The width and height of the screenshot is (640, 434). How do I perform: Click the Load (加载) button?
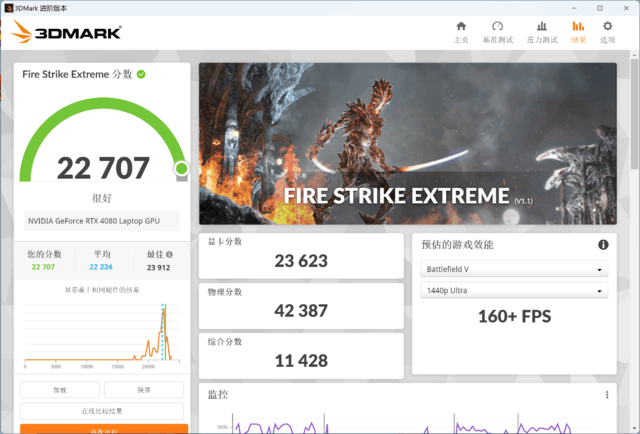[60, 390]
